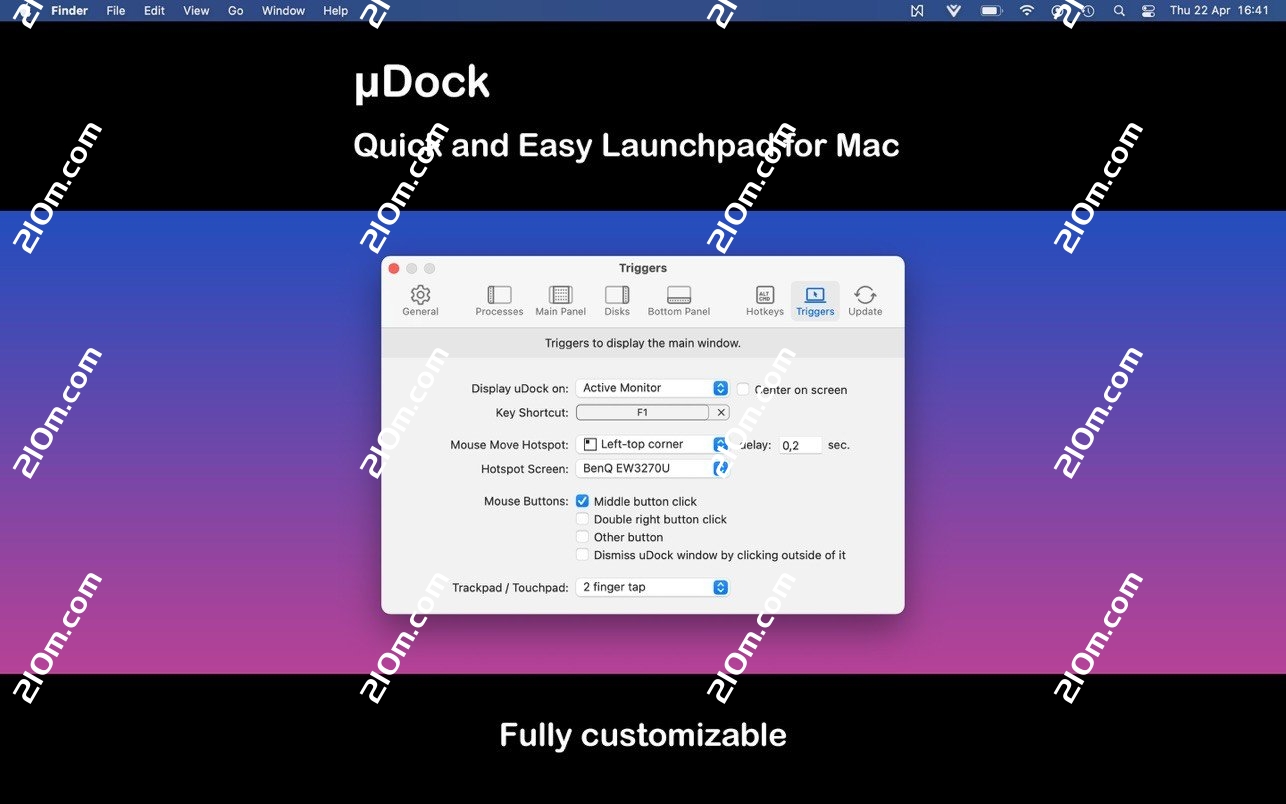Viewport: 1286px width, 804px height.
Task: Switch to the Bottom Panel tab
Action: click(x=679, y=300)
